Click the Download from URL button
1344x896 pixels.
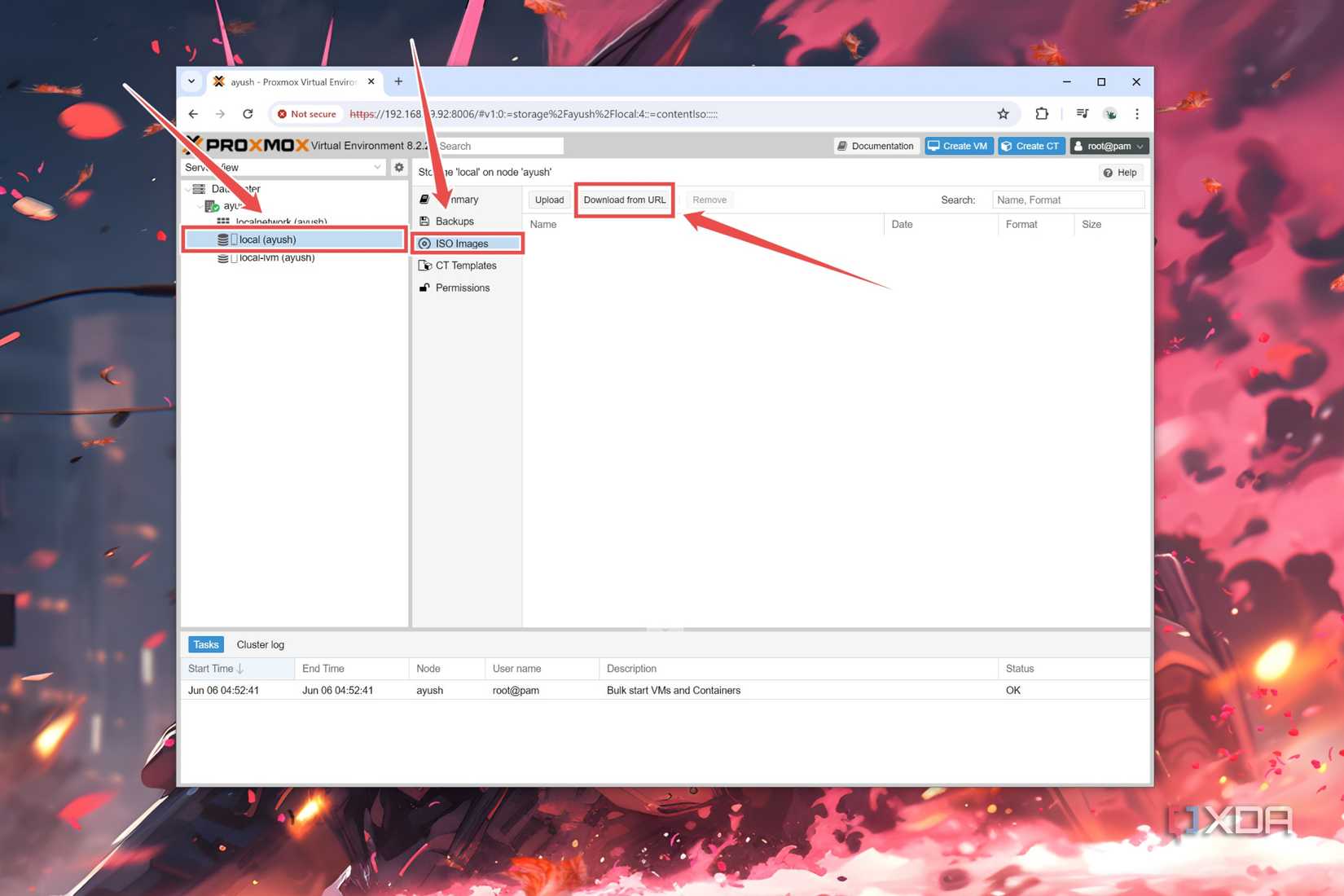[624, 200]
